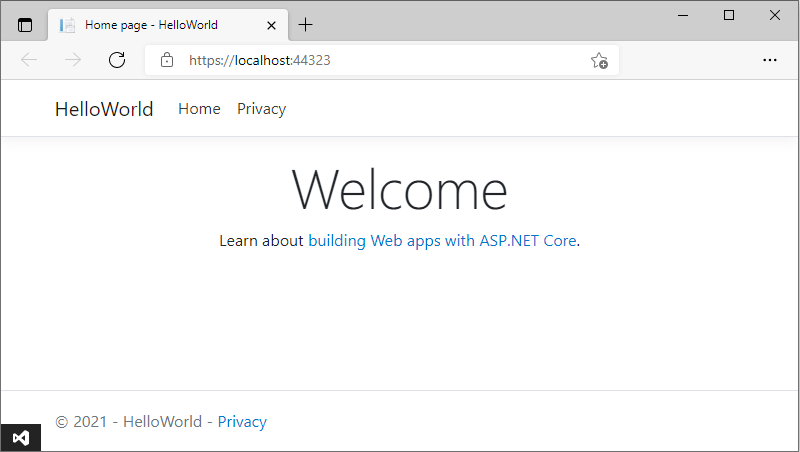The height and width of the screenshot is (452, 800).
Task: Click the back navigation arrow
Action: (29, 60)
